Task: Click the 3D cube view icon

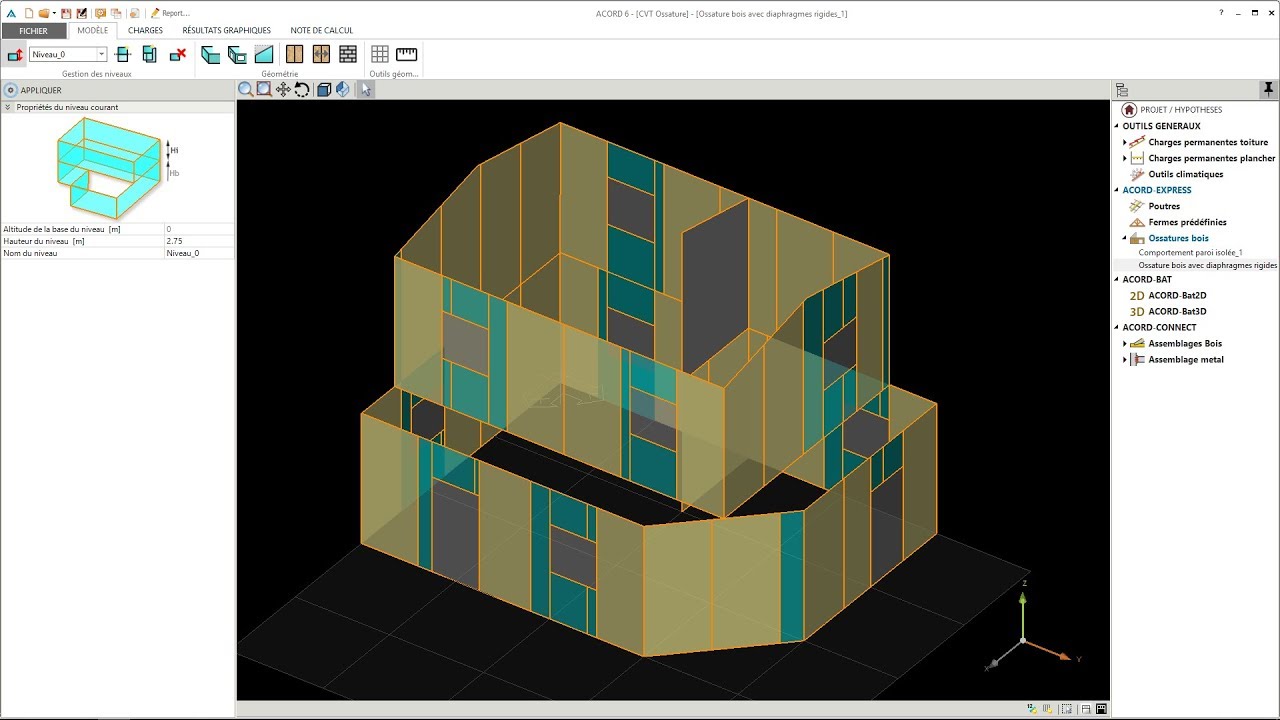Action: coord(324,90)
